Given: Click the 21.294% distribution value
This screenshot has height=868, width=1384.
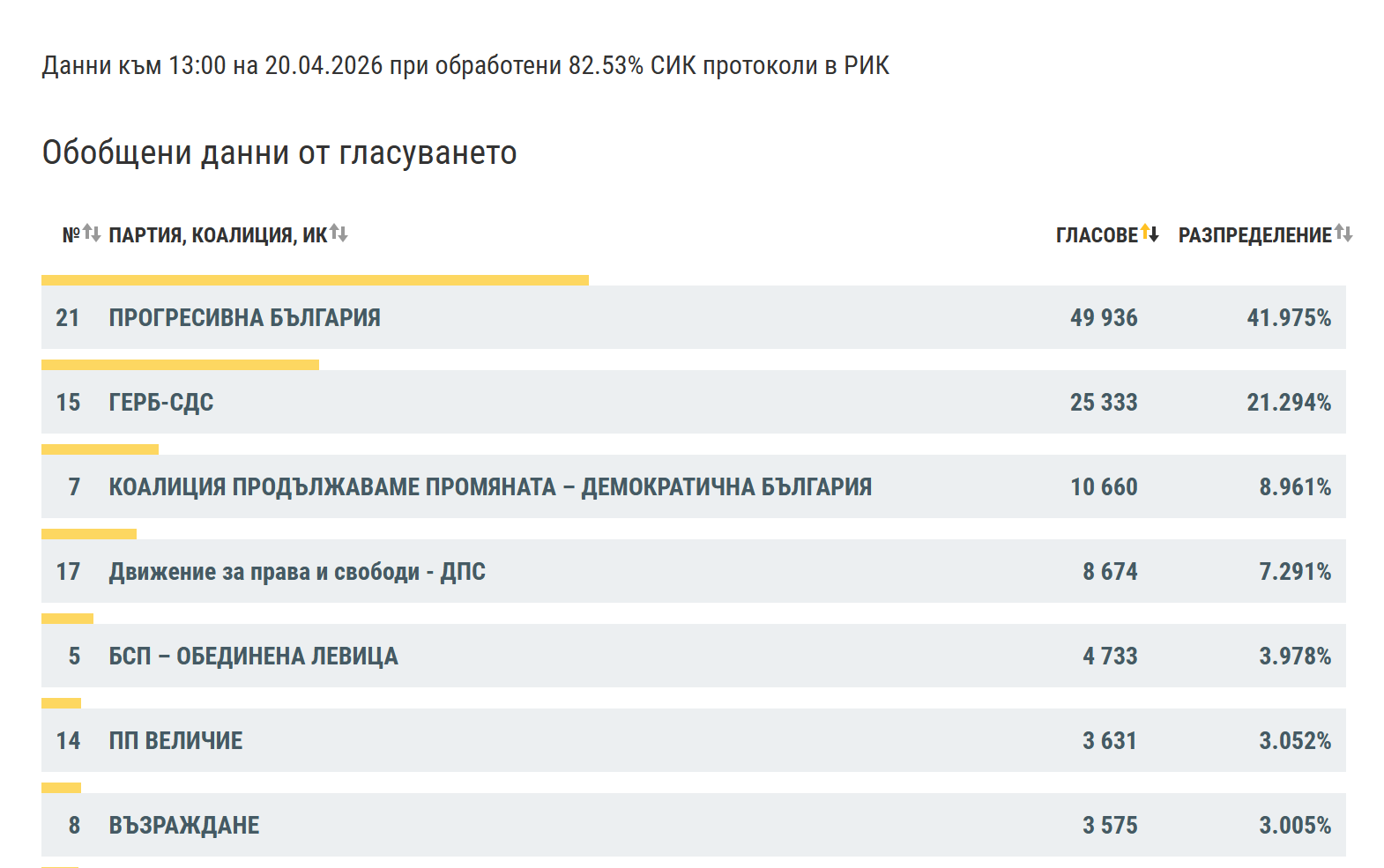Looking at the screenshot, I should tap(1289, 403).
